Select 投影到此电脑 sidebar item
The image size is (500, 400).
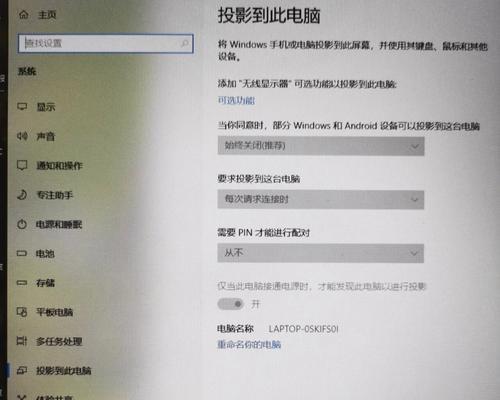point(54,371)
